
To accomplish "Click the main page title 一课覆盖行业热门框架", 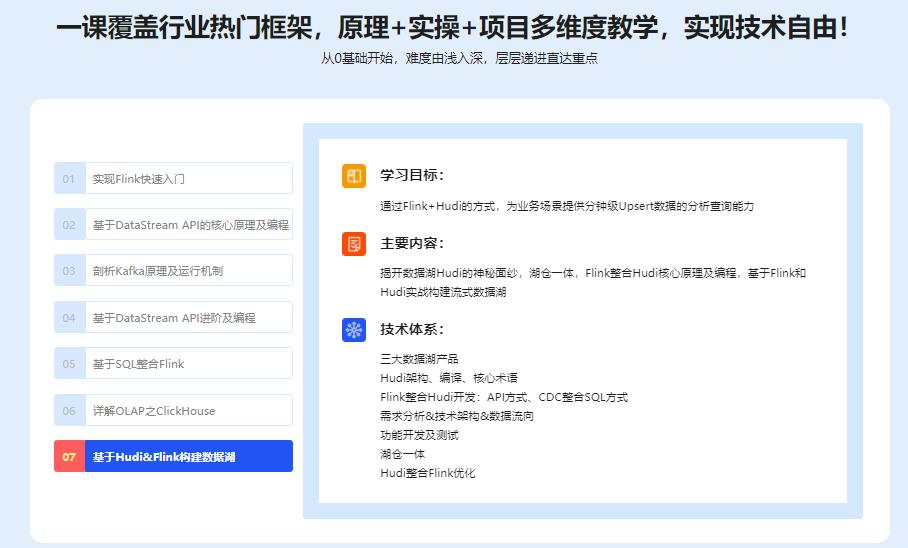I will click(x=453, y=27).
